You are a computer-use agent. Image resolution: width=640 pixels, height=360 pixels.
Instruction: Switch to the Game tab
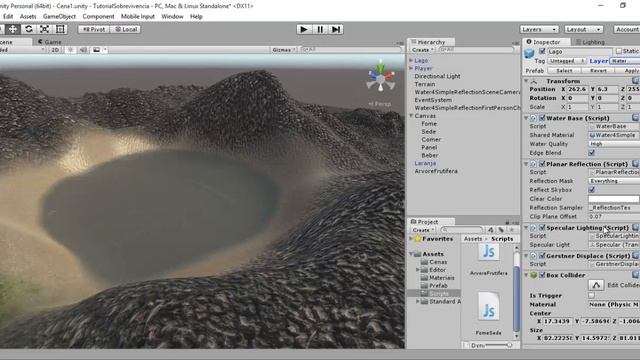point(50,42)
